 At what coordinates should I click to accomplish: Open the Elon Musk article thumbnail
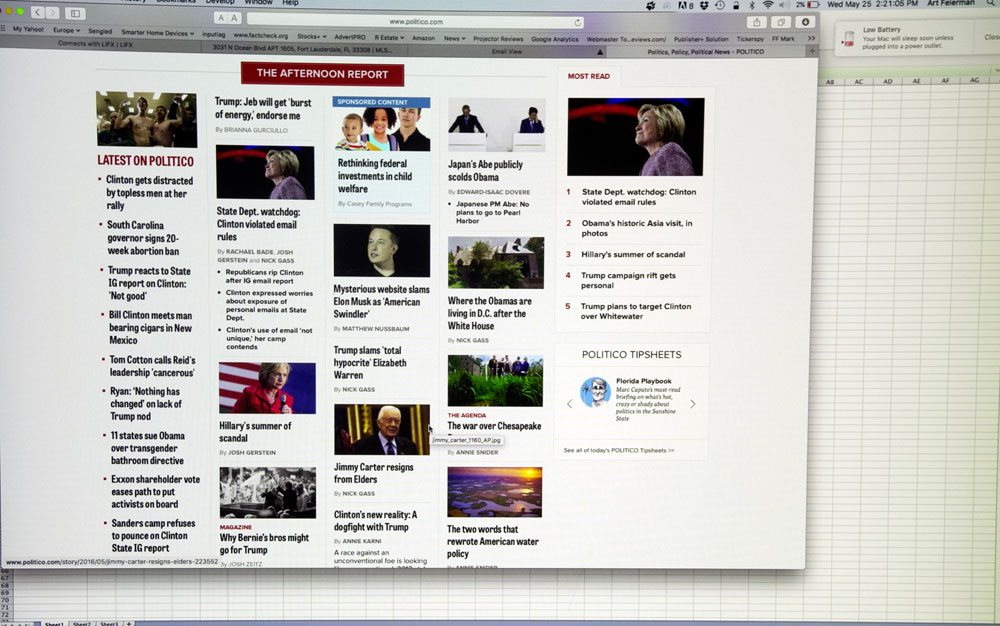click(381, 250)
